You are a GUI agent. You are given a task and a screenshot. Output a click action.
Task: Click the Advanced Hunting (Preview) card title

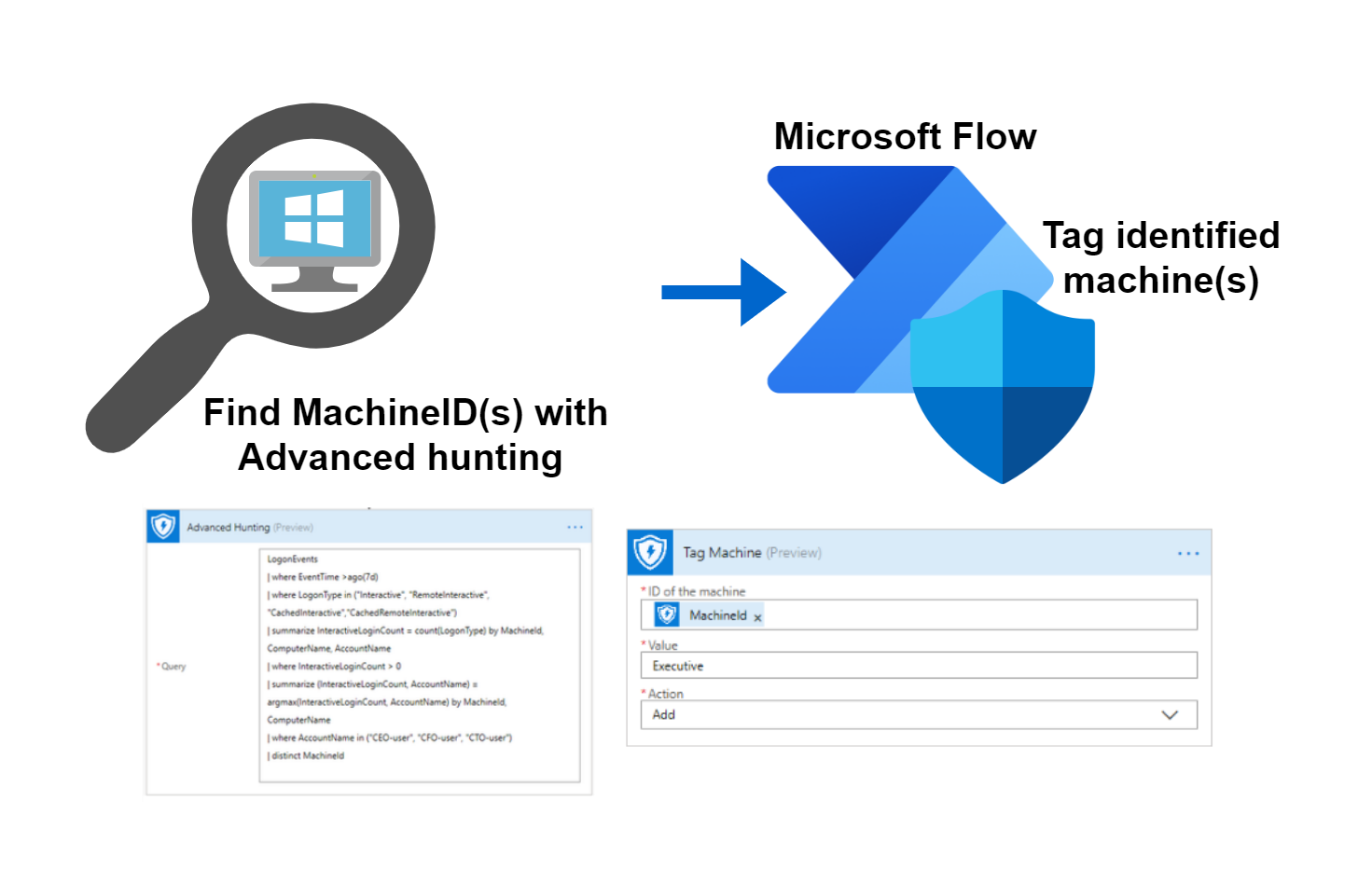pos(250,528)
